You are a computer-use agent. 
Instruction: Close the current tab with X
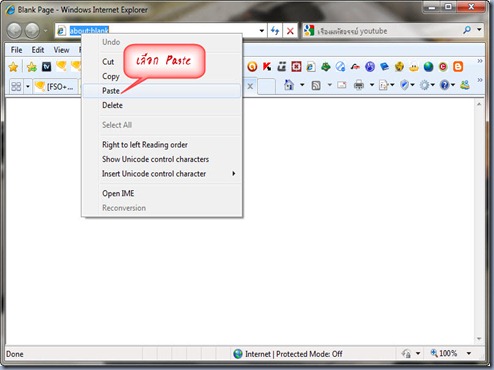pos(250,87)
